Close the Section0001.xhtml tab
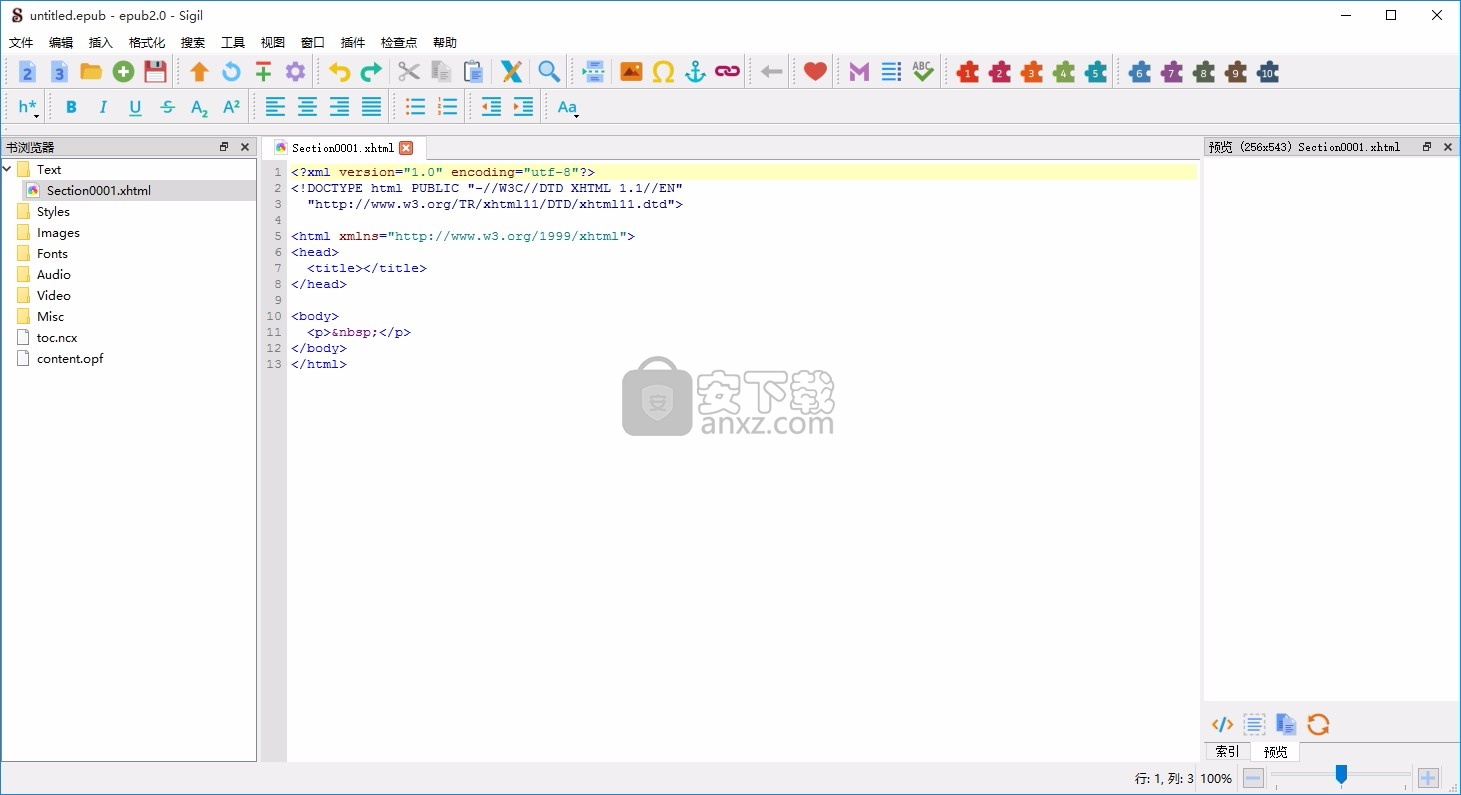This screenshot has width=1461, height=795. point(406,148)
